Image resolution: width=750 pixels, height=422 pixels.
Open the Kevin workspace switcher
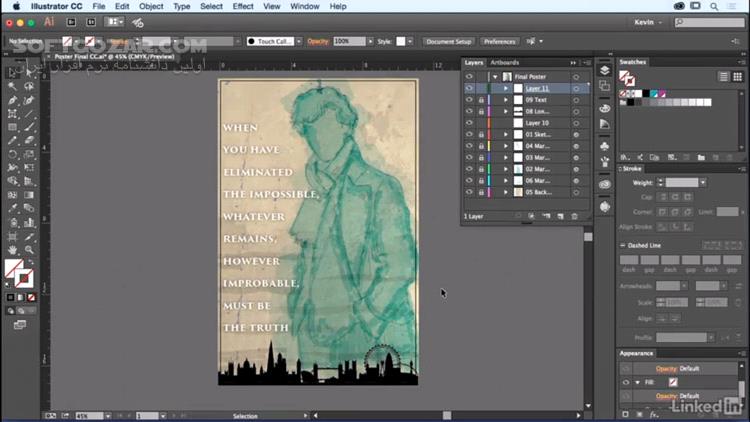648,22
